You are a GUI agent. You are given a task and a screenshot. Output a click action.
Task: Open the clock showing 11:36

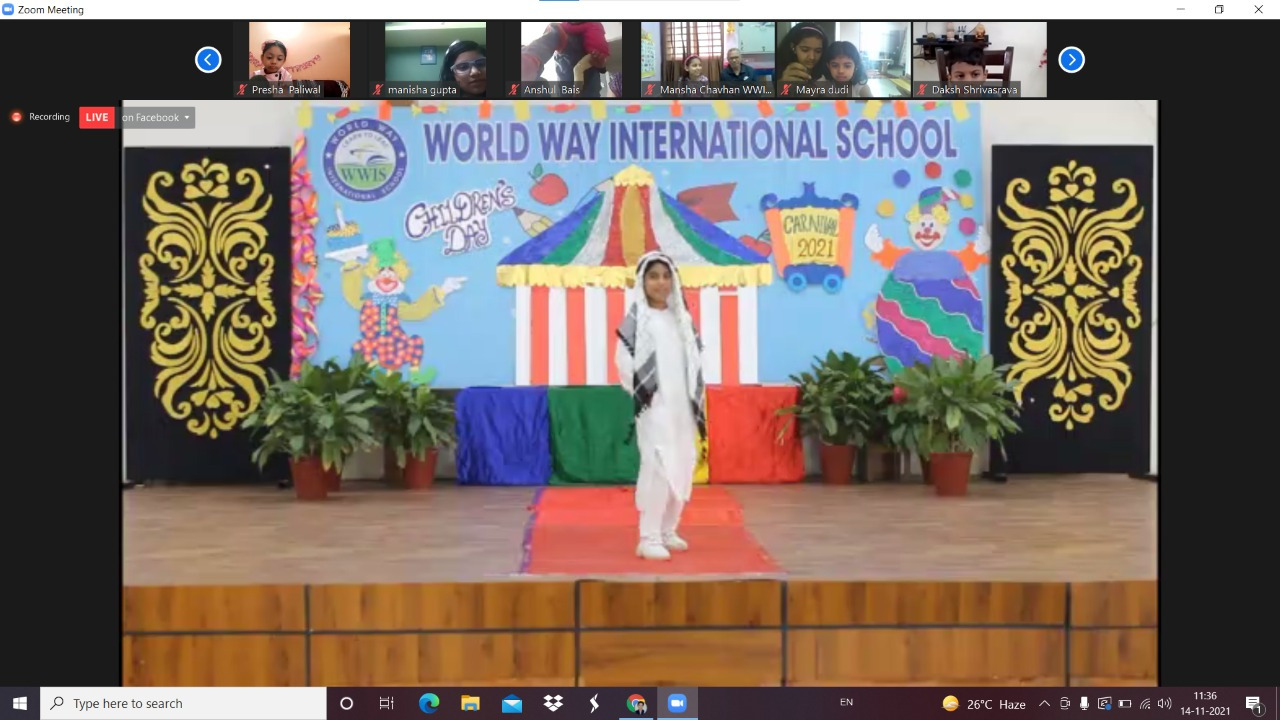pos(1205,704)
